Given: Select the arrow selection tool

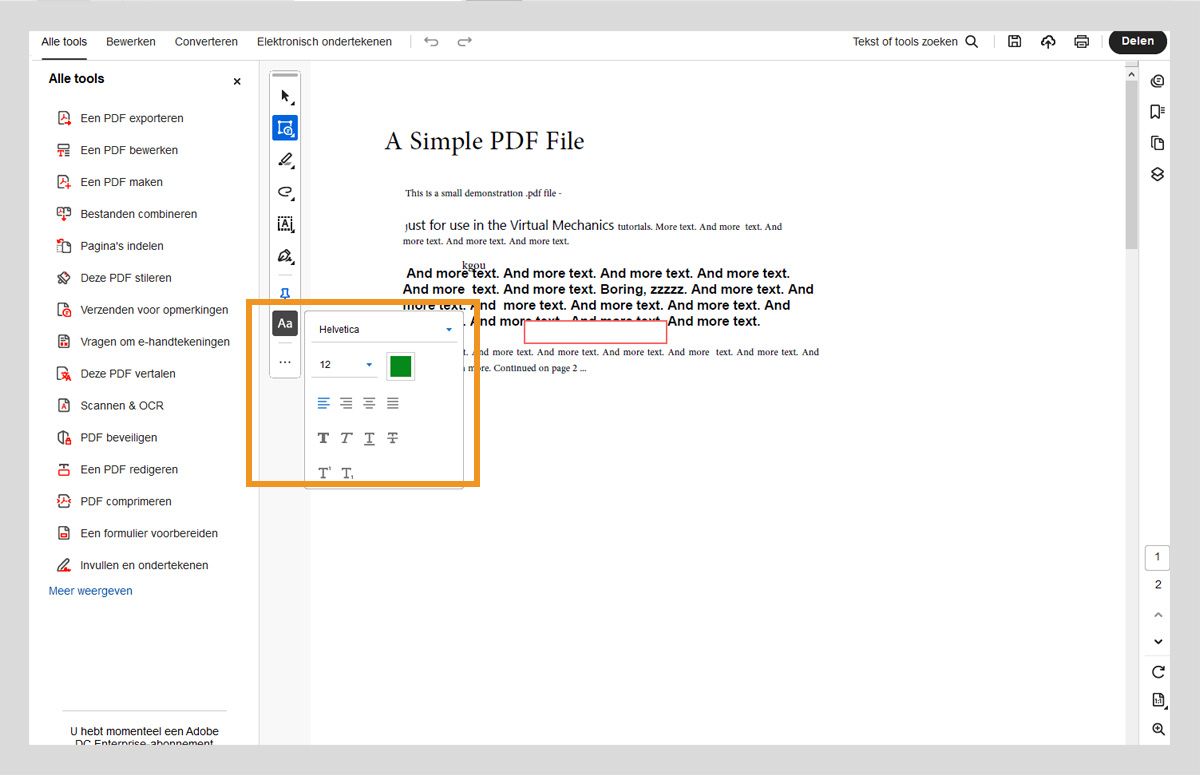Looking at the screenshot, I should (285, 97).
